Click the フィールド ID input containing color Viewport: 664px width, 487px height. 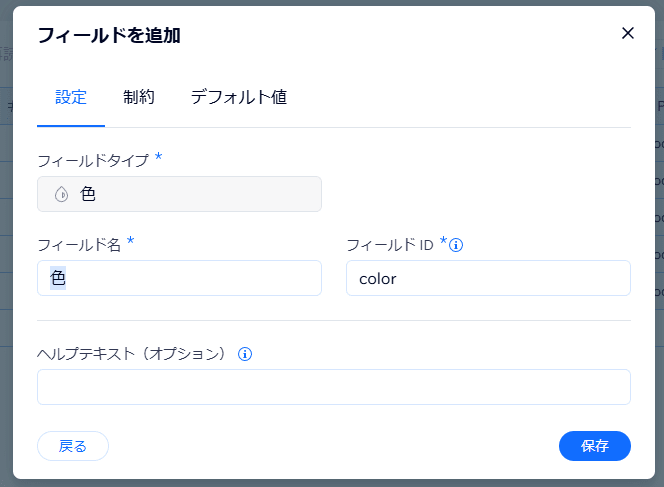(x=488, y=278)
